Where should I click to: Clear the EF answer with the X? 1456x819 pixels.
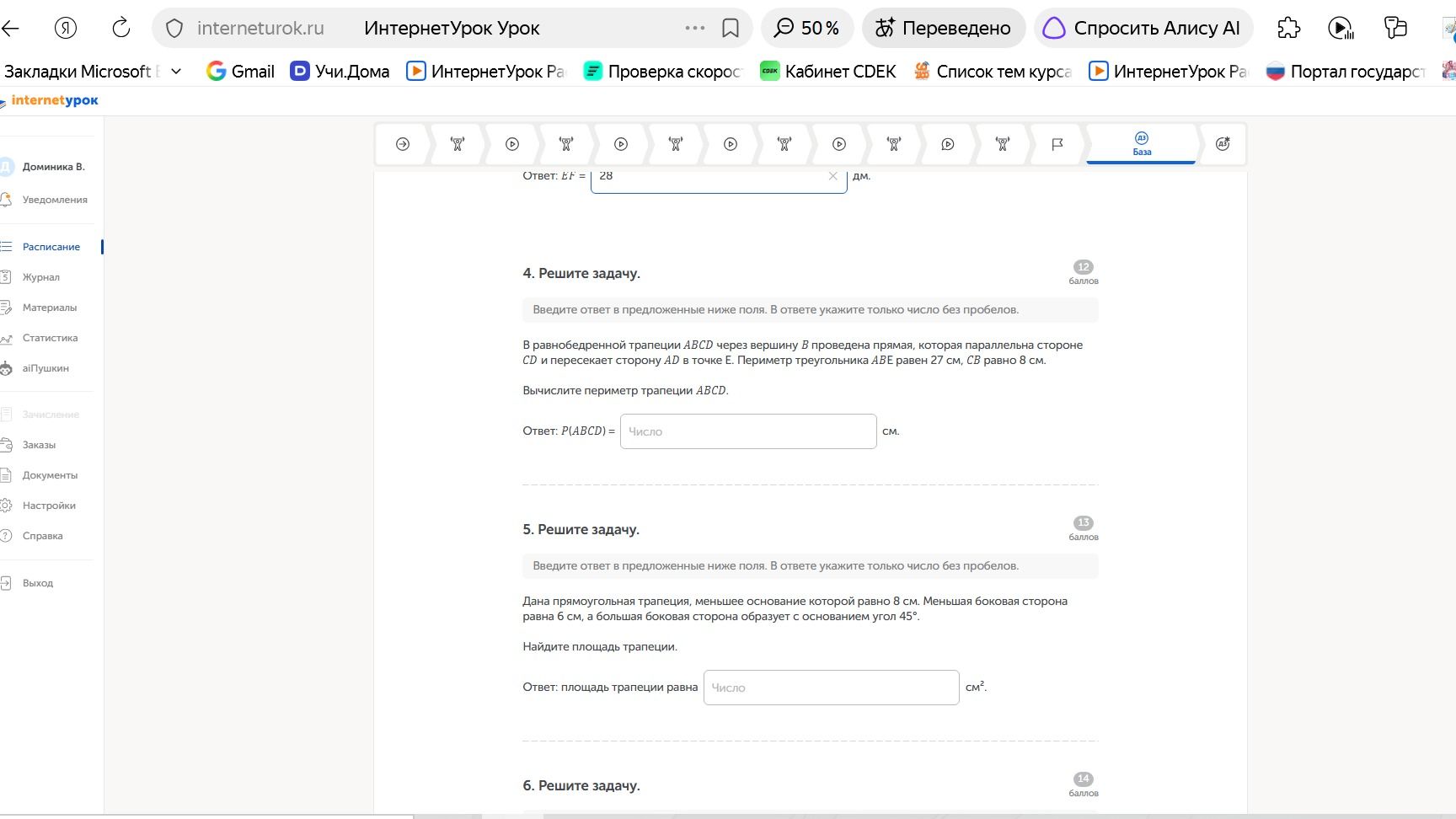(x=833, y=176)
